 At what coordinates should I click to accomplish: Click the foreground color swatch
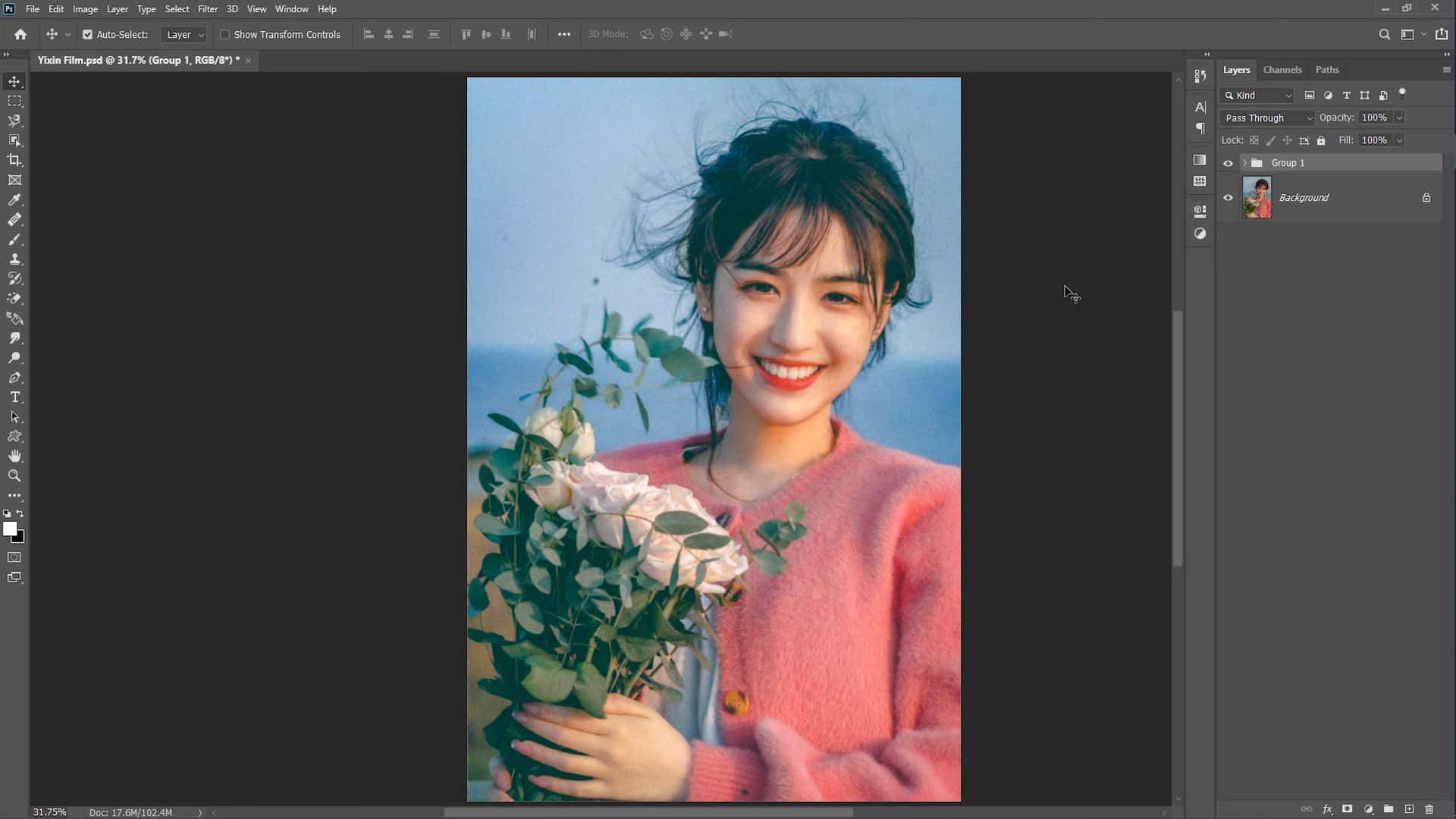(x=11, y=529)
